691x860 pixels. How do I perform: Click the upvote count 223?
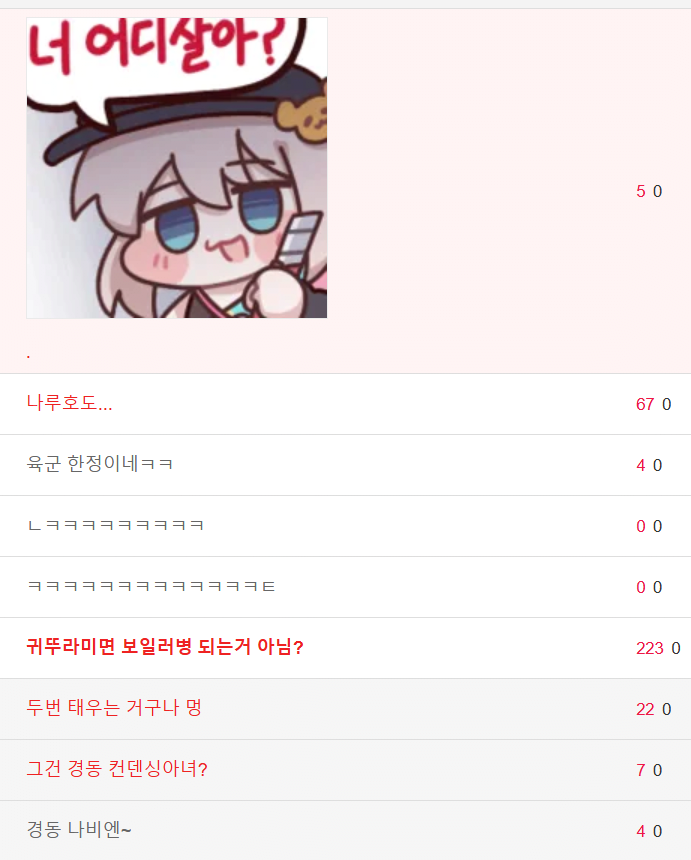[650, 648]
